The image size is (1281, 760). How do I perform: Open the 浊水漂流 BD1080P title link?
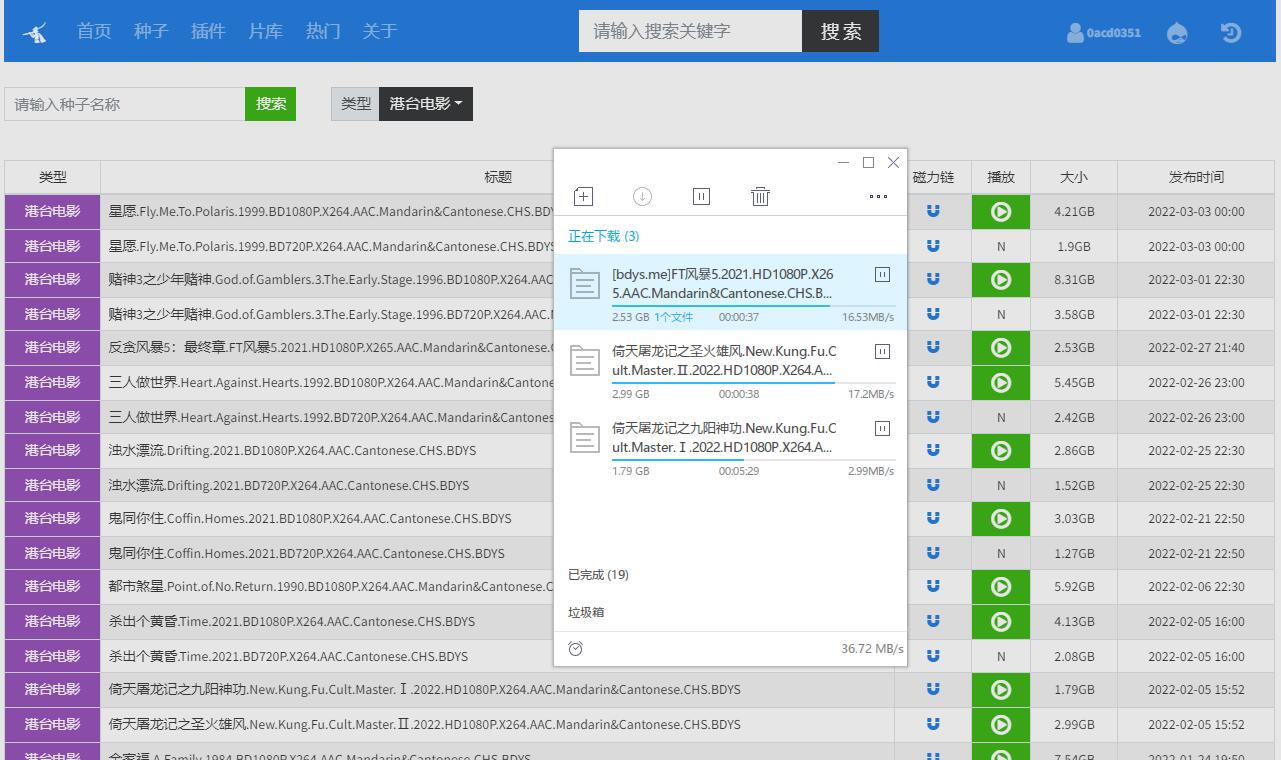coord(292,451)
